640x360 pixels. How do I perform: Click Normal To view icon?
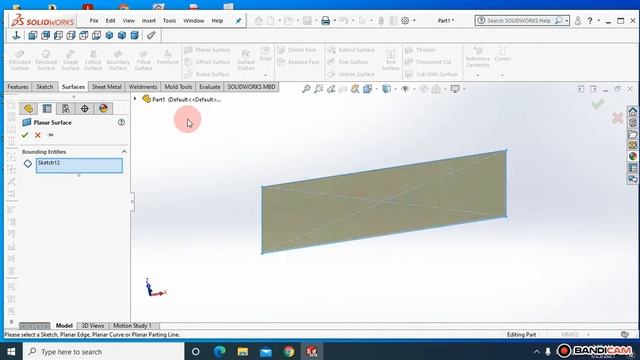(x=16, y=36)
